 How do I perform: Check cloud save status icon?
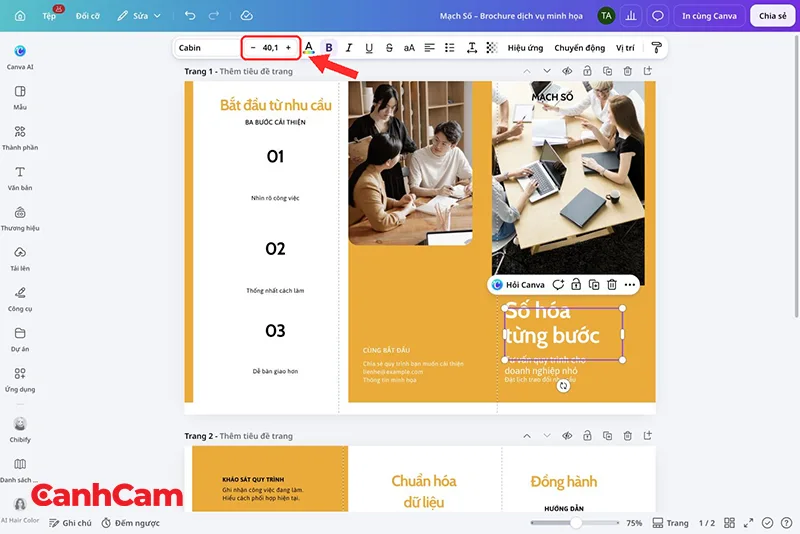[246, 16]
